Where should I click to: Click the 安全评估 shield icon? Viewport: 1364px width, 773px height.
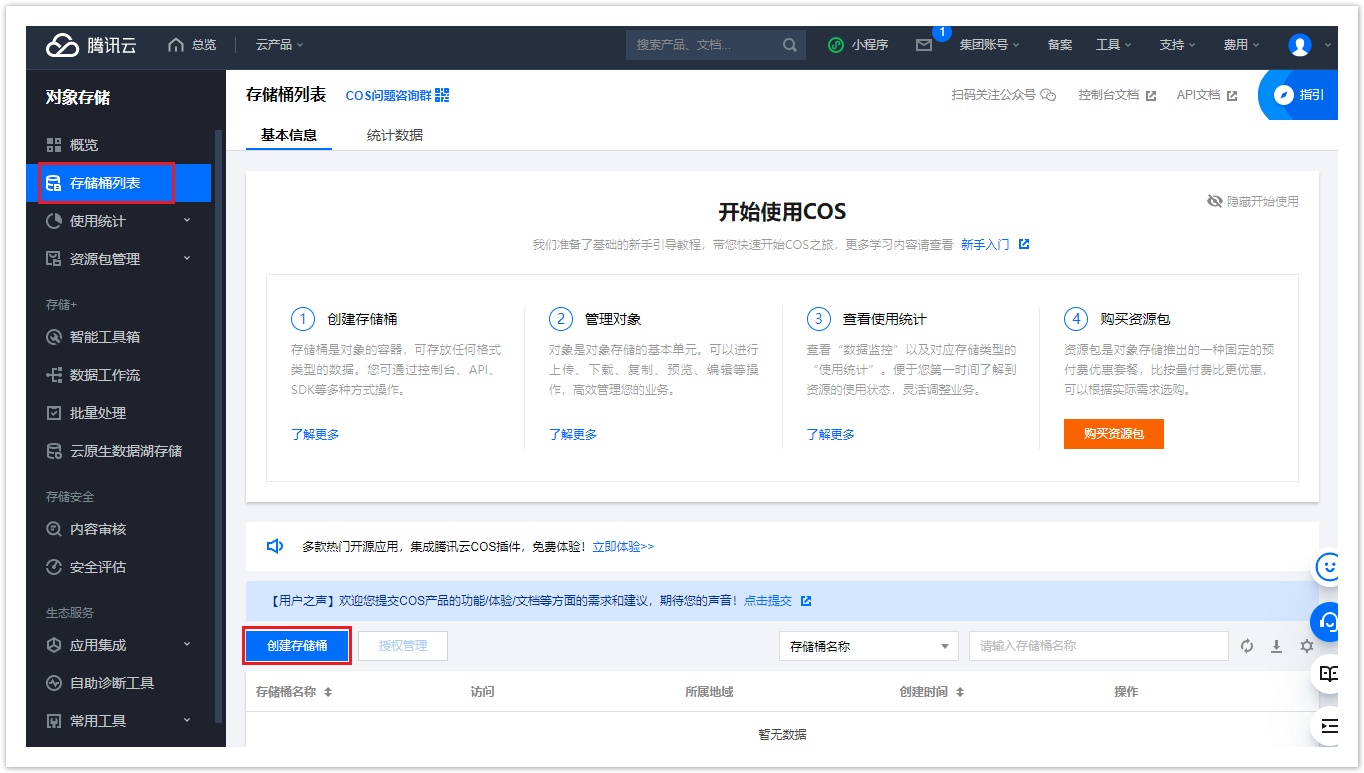tap(54, 567)
